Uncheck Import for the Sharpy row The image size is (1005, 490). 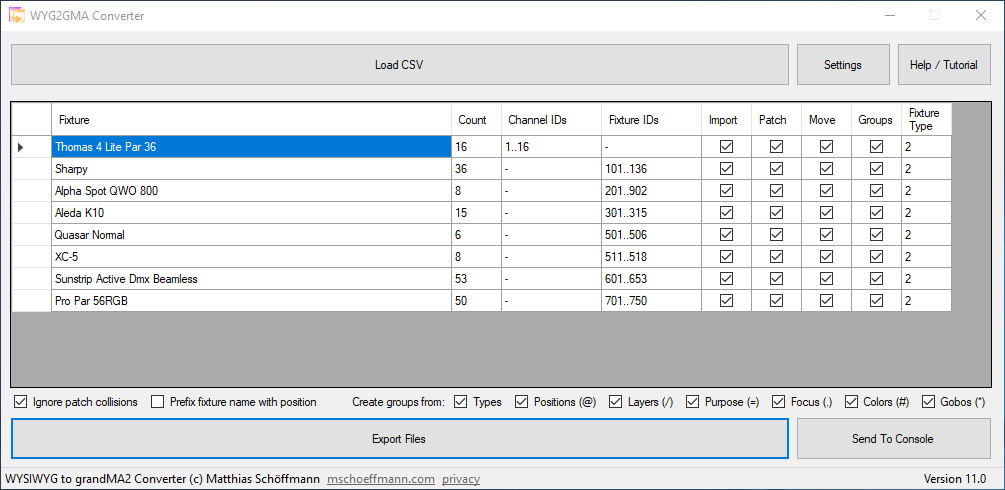(726, 169)
